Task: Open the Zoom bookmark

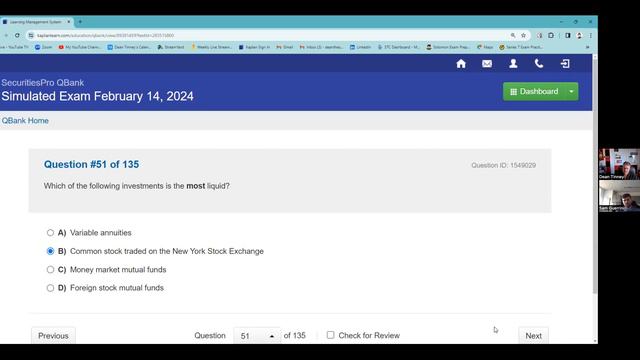Action: click(44, 47)
